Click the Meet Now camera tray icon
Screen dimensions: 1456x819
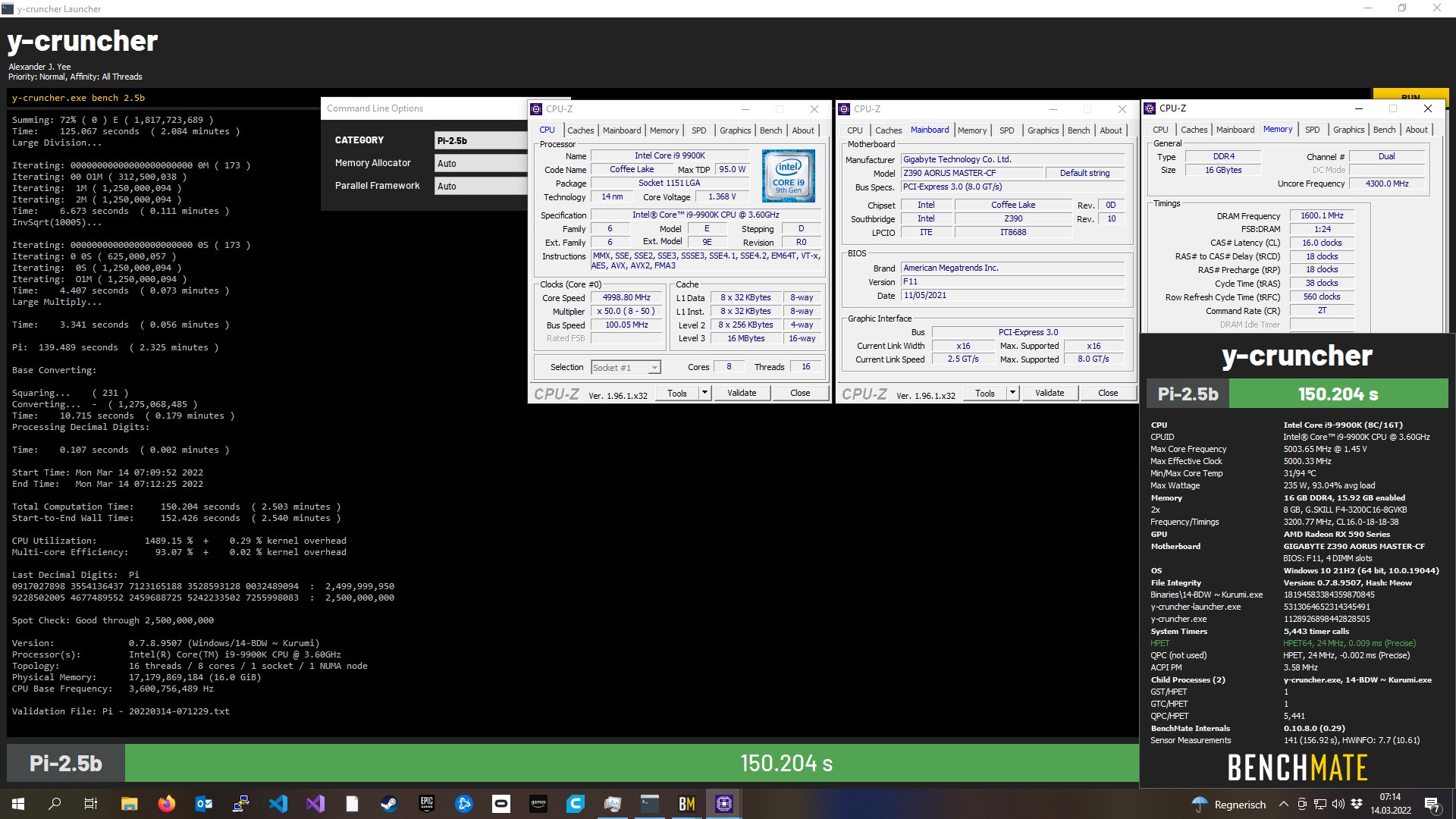tap(1302, 804)
